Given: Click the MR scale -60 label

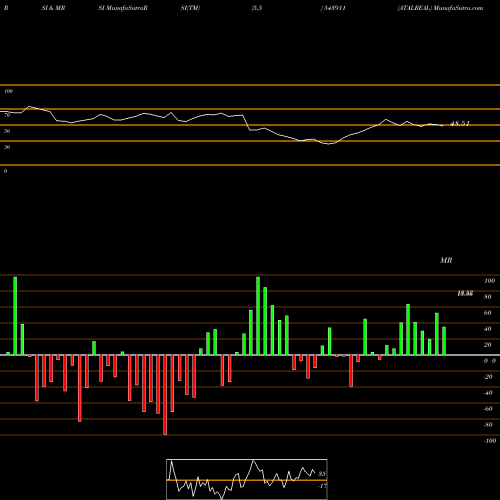Looking at the screenshot, I should pyautogui.click(x=488, y=409).
